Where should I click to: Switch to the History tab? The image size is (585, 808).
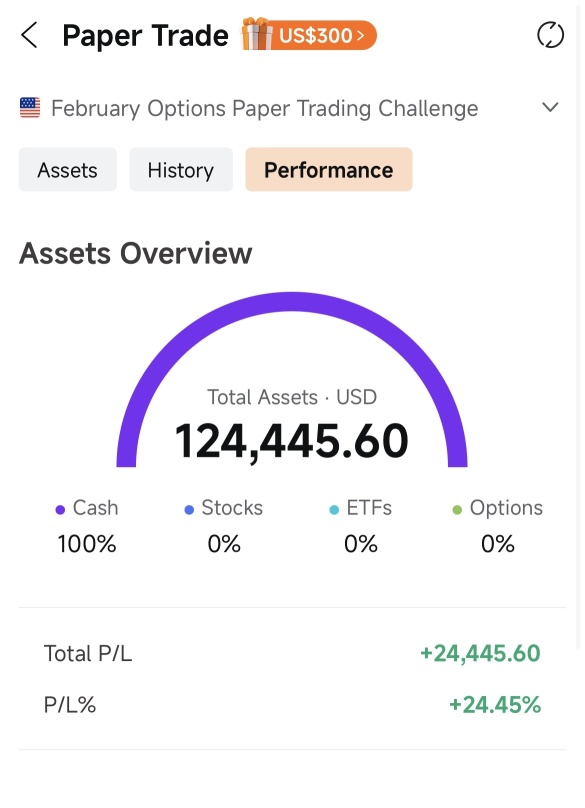(x=181, y=170)
